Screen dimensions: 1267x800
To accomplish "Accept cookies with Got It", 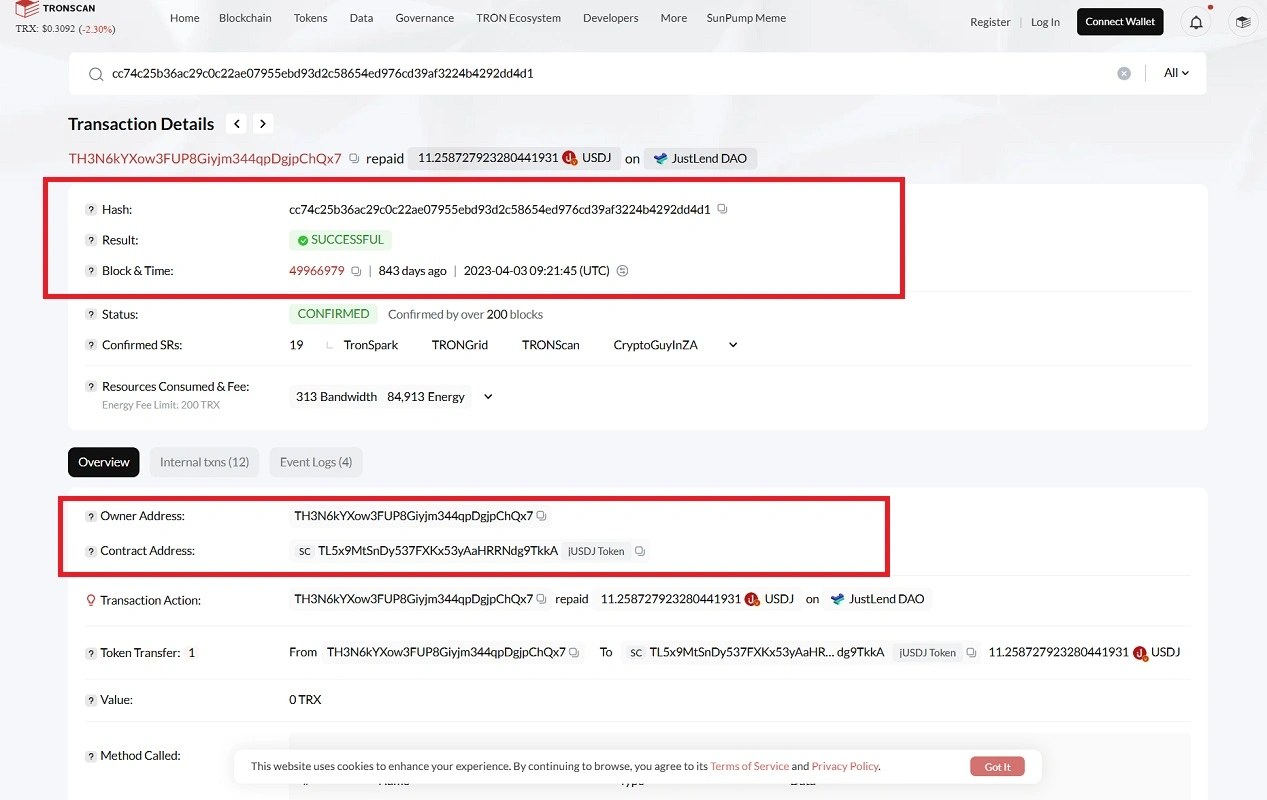I will (x=997, y=767).
